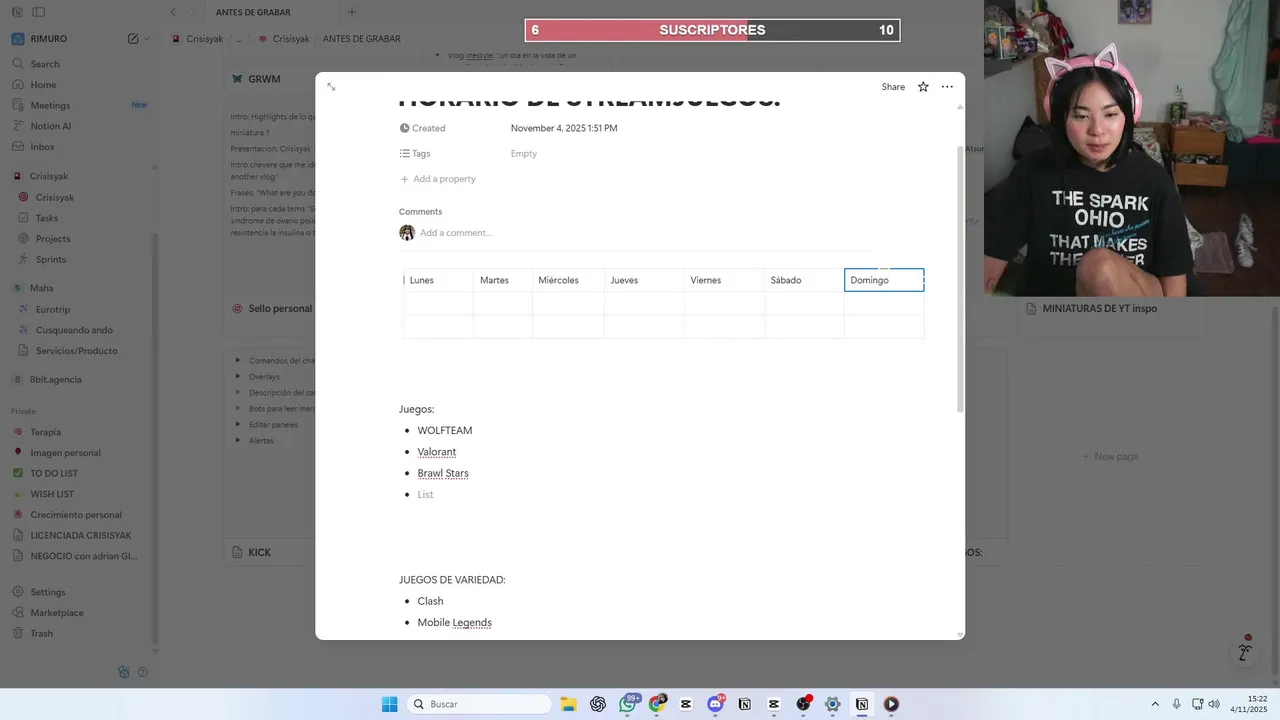Open the GRWM card in background
1280x720 pixels.
tap(264, 79)
